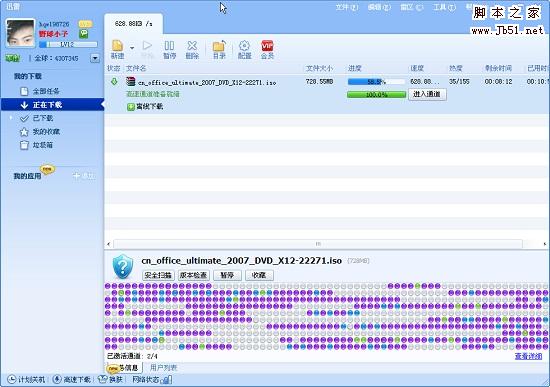550x387 pixels.
Task: Click 网络状态 in the status bar
Action: coord(152,379)
